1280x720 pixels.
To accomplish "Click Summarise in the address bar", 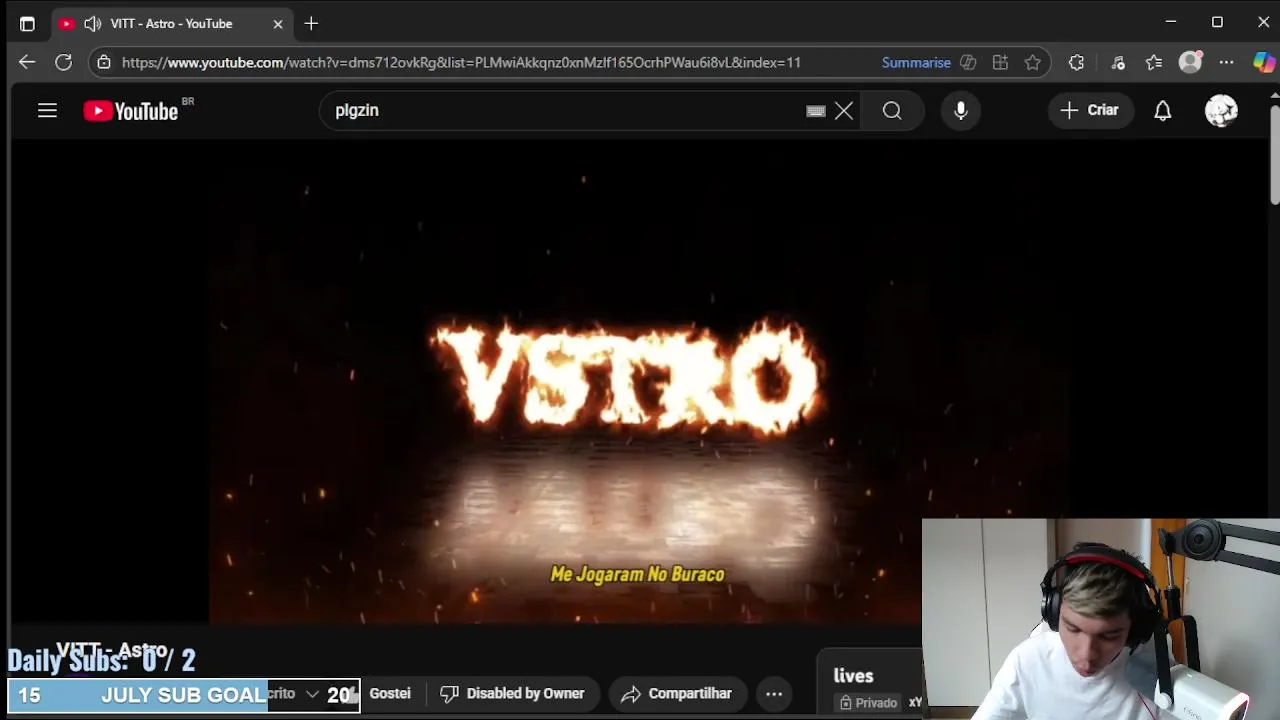I will [x=916, y=62].
